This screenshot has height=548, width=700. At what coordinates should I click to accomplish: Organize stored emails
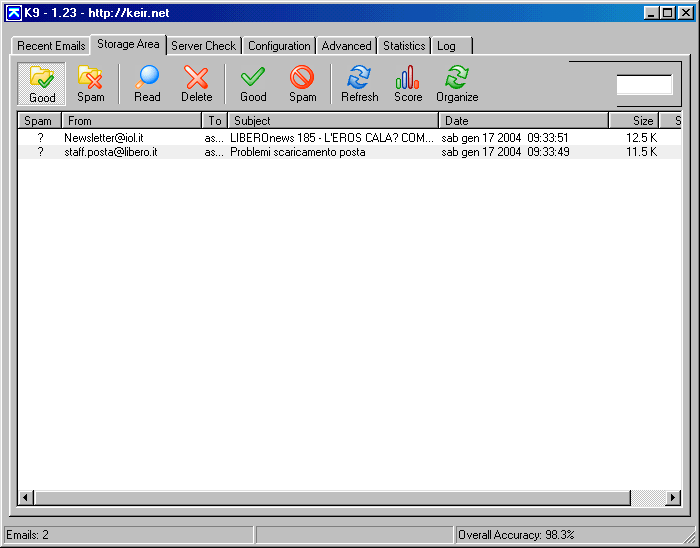click(457, 84)
